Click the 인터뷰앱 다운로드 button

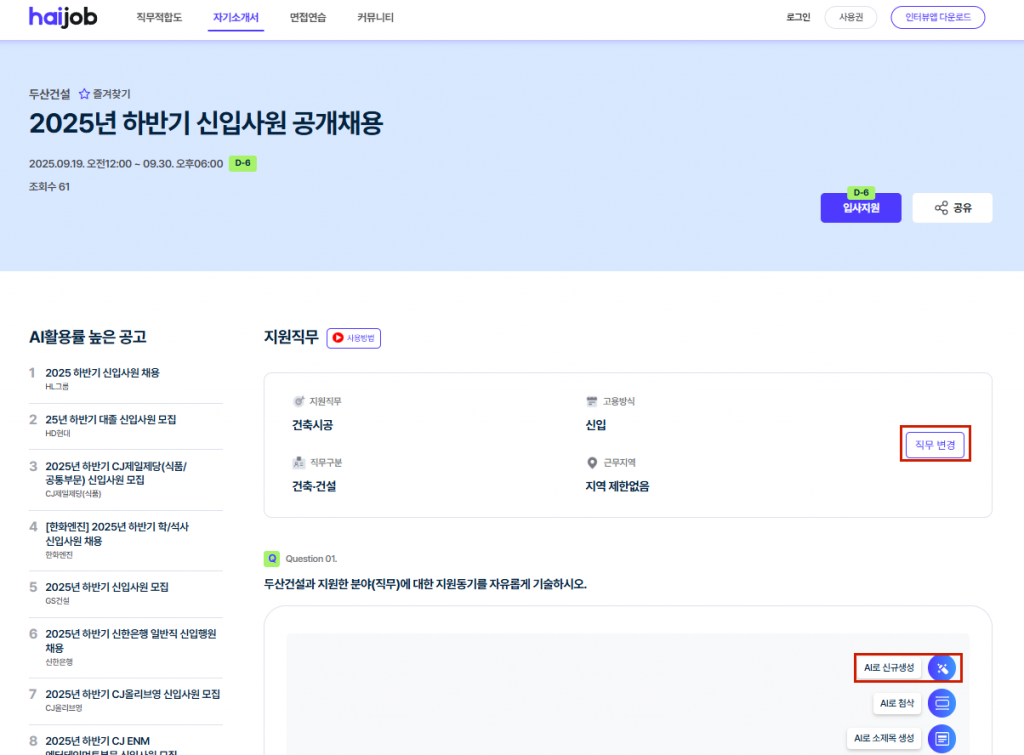(x=937, y=18)
